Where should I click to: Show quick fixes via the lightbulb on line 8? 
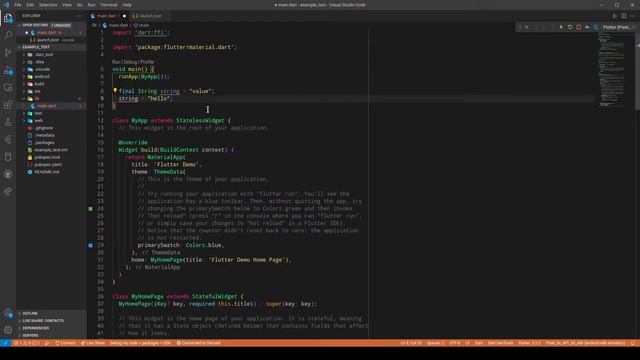pyautogui.click(x=115, y=91)
